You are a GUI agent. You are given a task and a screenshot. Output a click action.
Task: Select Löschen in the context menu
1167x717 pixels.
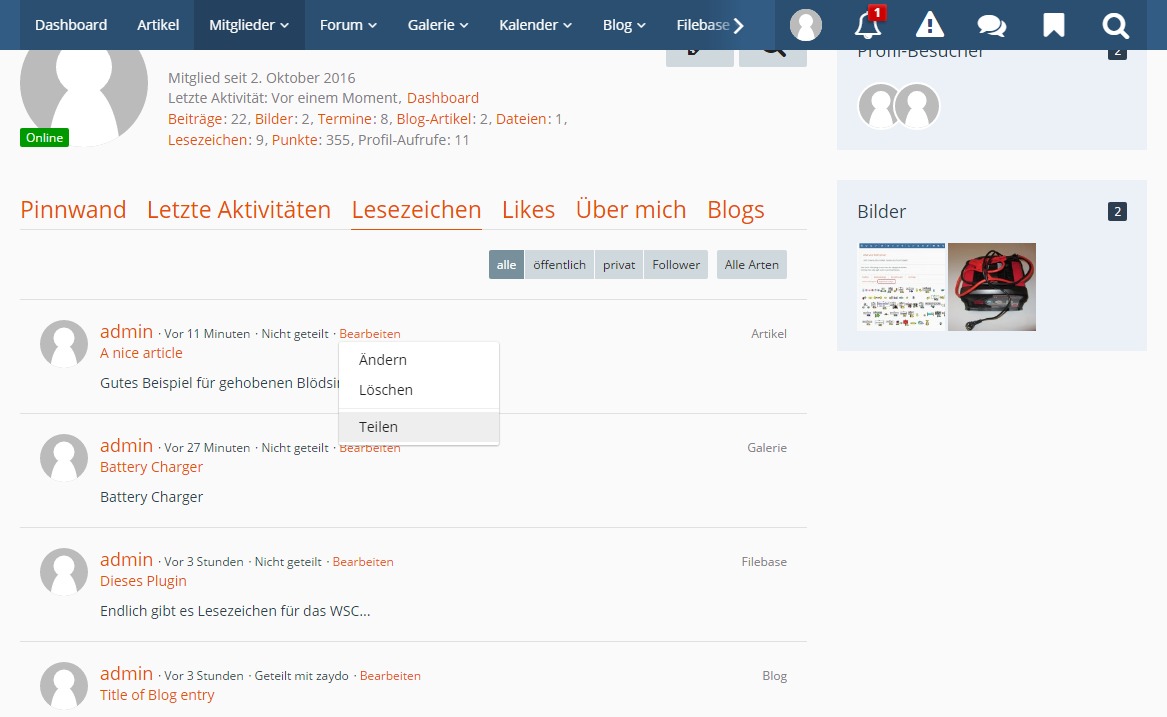coord(386,390)
